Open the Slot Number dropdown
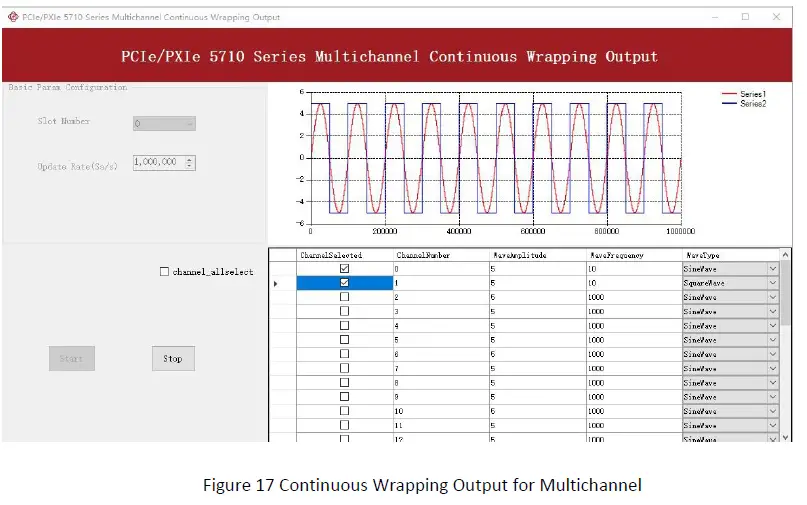The image size is (807, 505). tap(164, 124)
